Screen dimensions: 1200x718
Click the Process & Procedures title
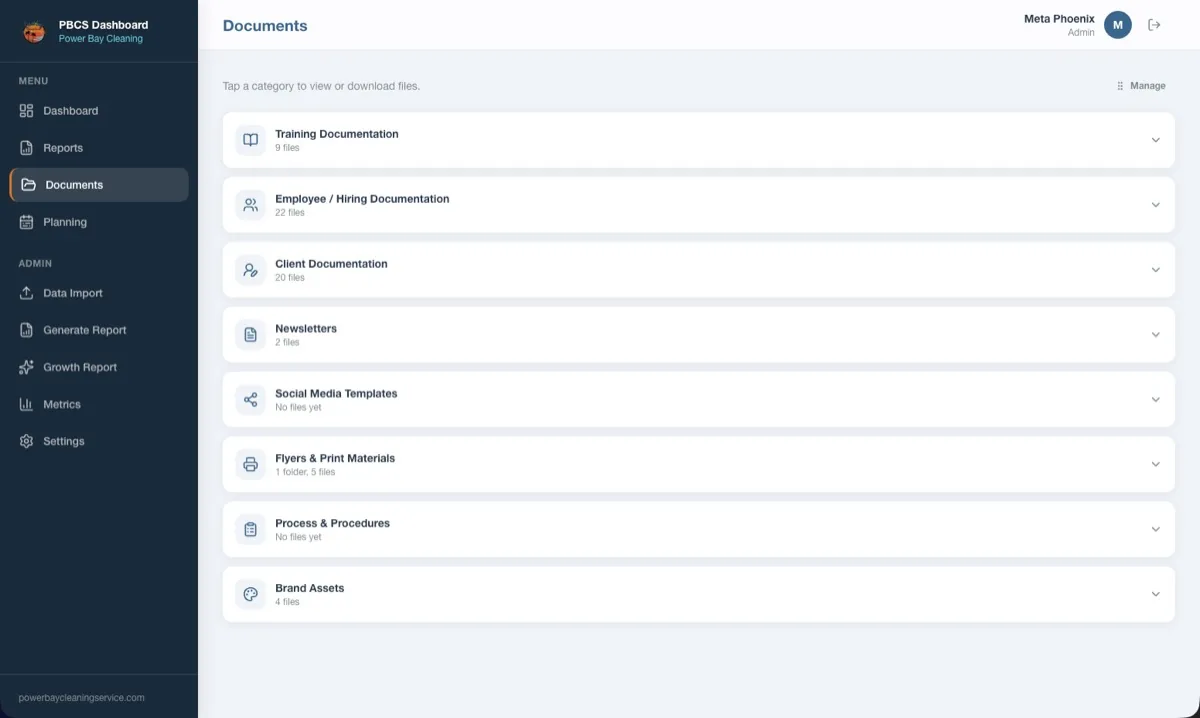pyautogui.click(x=332, y=523)
